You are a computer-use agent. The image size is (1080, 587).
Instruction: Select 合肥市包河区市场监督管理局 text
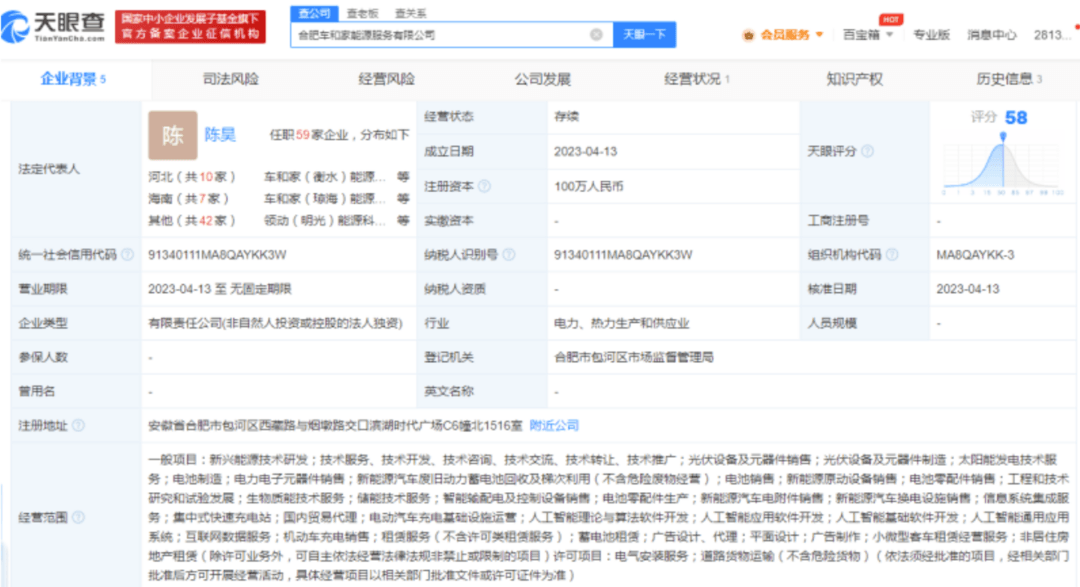tap(634, 357)
